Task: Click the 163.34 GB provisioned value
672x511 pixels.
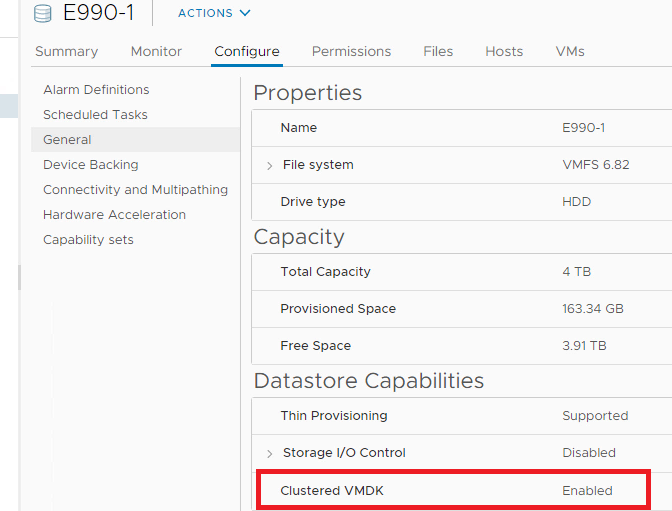Action: coord(593,309)
